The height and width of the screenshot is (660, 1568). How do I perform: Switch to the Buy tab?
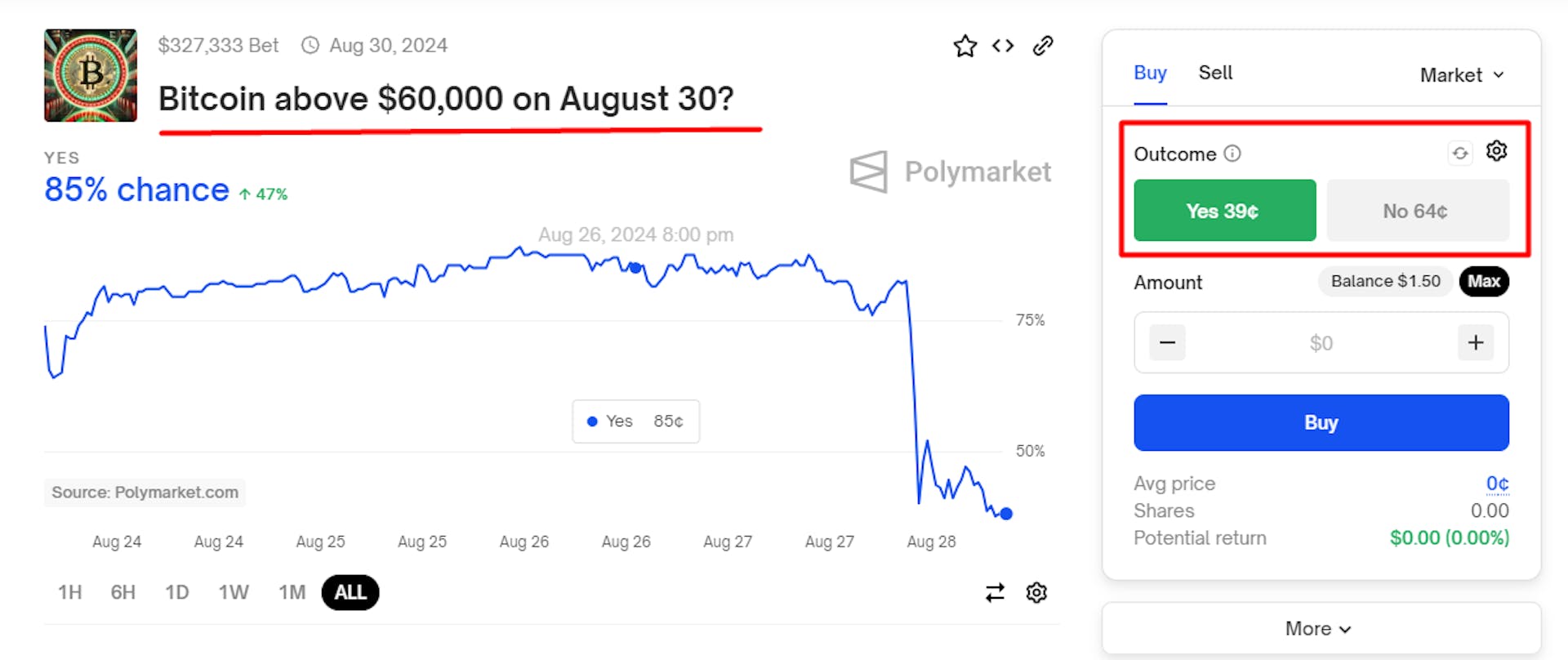pyautogui.click(x=1149, y=73)
